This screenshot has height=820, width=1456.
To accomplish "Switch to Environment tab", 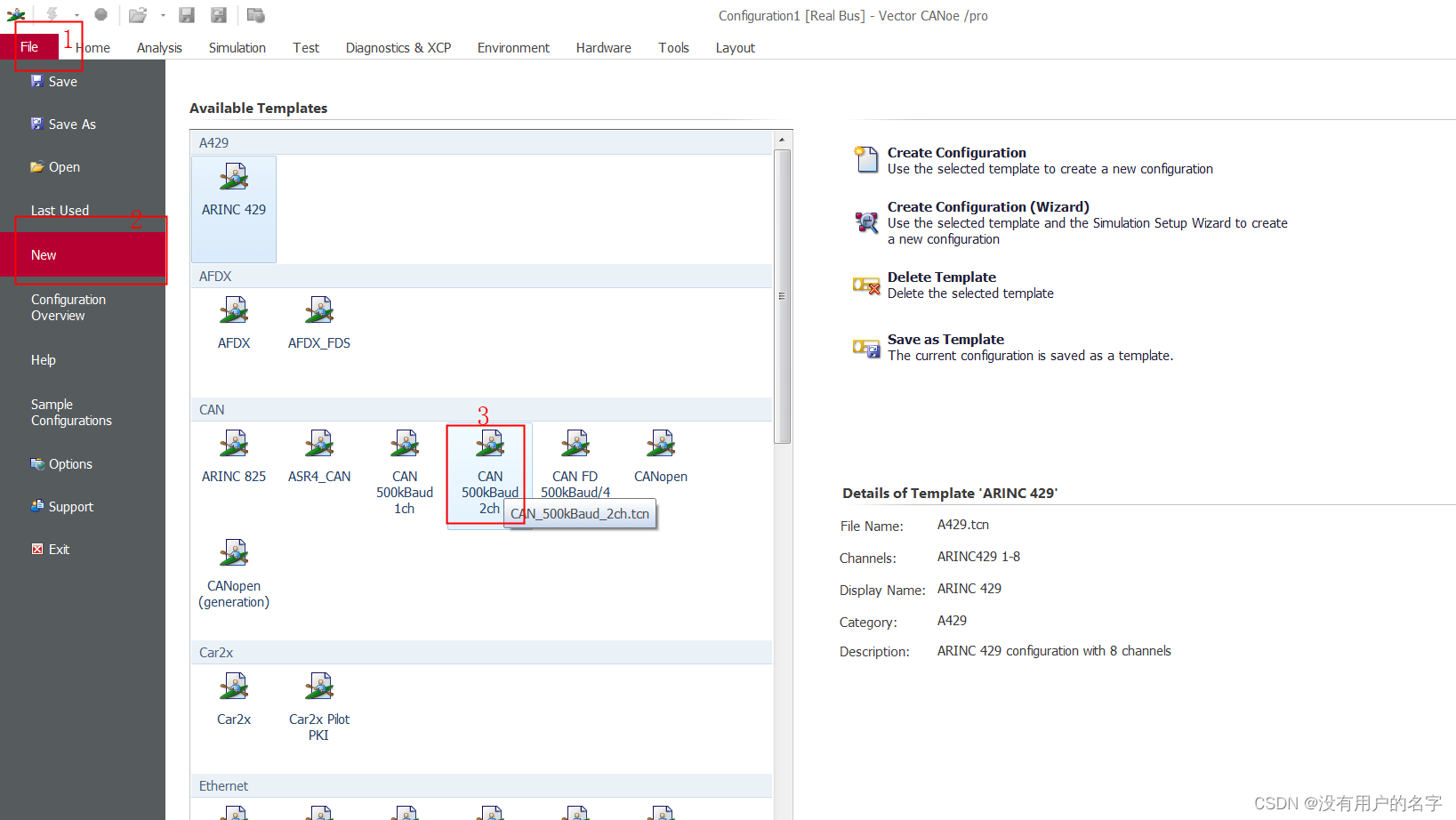I will 513,48.
